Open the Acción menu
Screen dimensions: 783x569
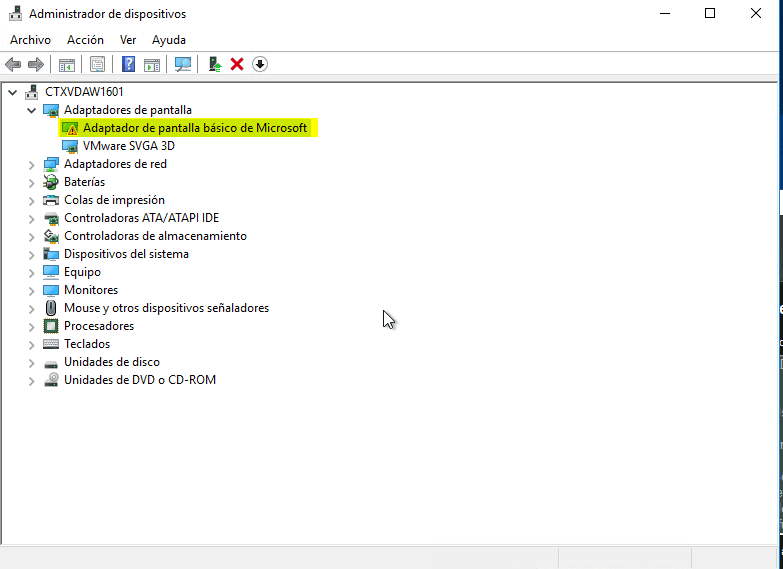click(x=85, y=40)
